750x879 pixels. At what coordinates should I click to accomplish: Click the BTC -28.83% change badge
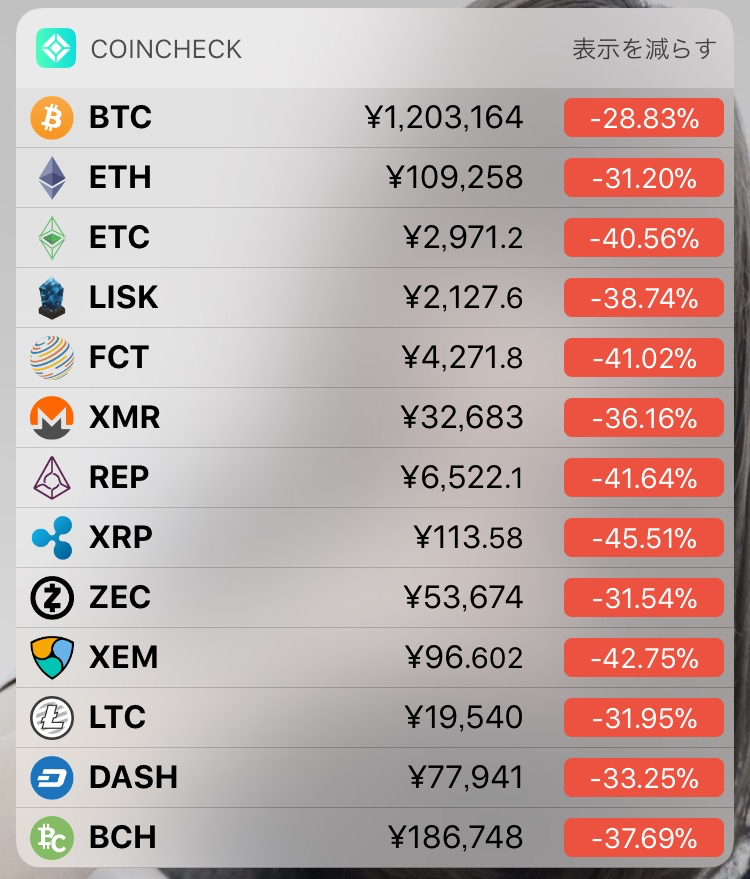click(x=643, y=118)
